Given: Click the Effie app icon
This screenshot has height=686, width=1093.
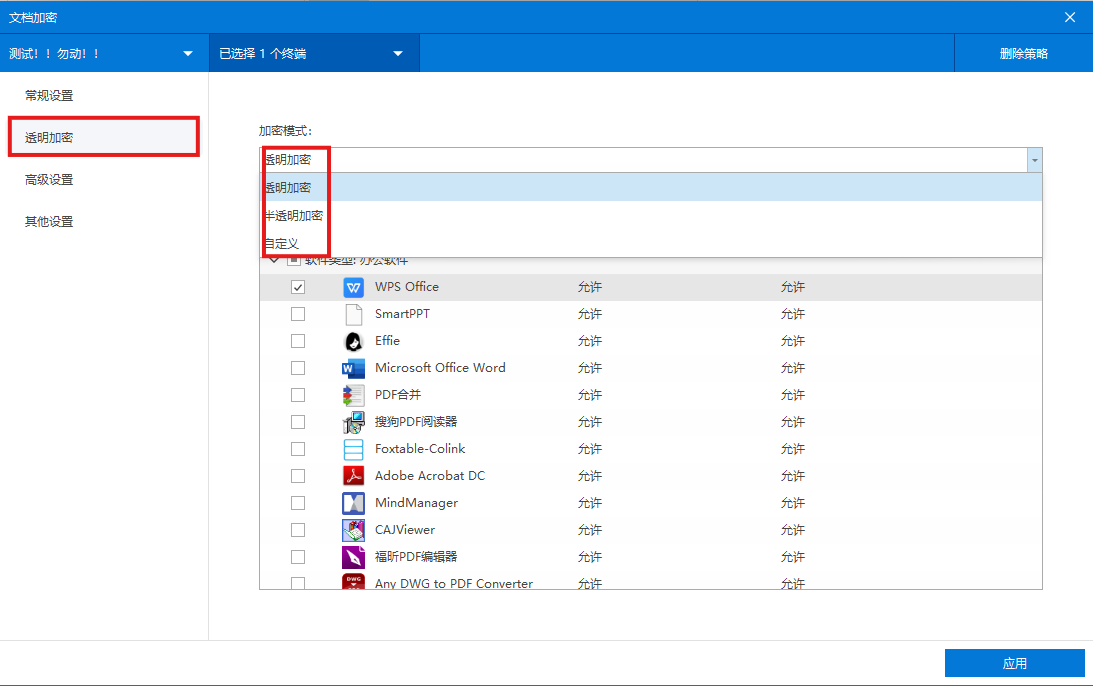Looking at the screenshot, I should point(353,341).
